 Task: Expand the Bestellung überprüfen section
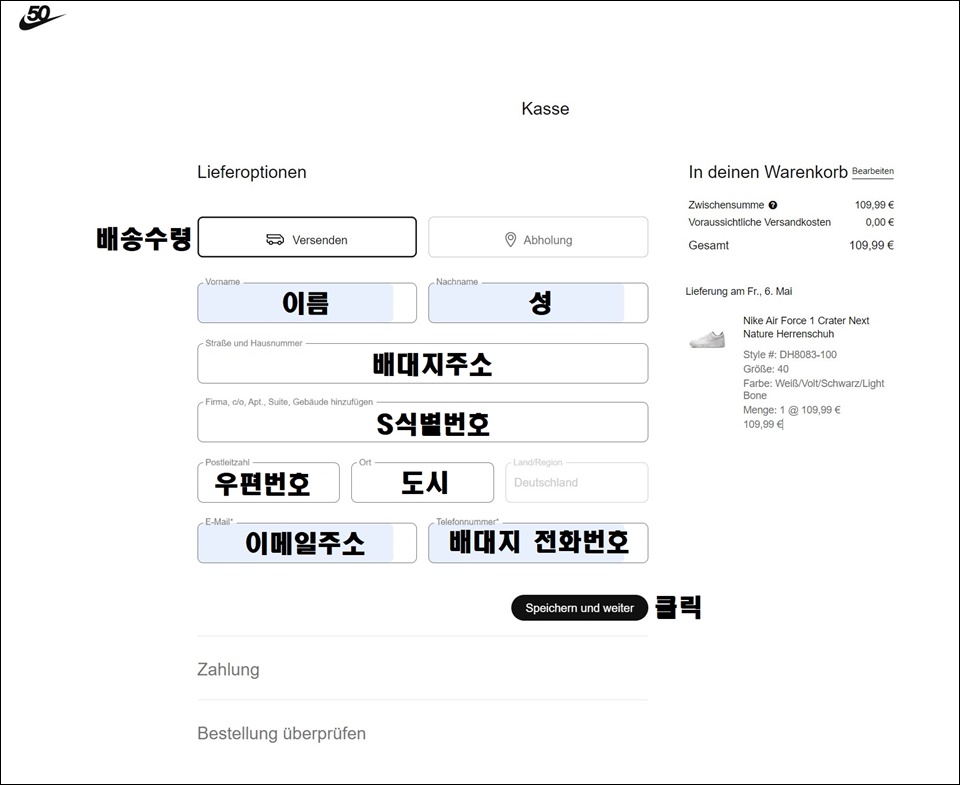[x=282, y=733]
